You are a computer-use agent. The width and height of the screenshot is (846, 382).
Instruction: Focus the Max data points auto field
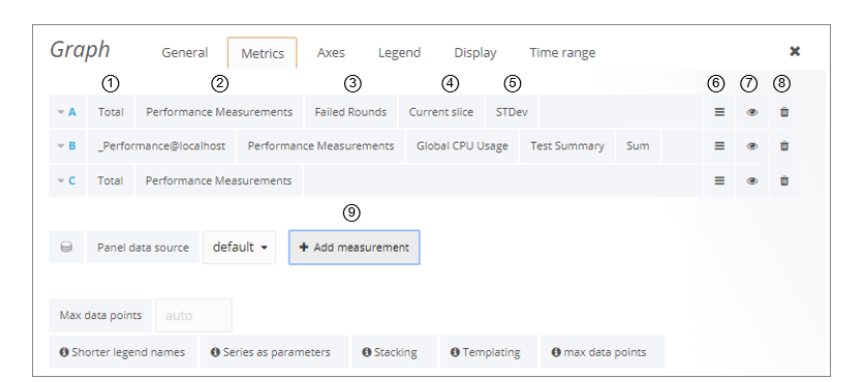click(x=194, y=315)
